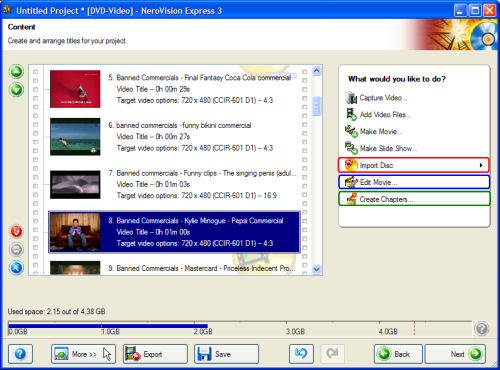Click the blue rename title icon
This screenshot has height=370, width=500.
16,268
